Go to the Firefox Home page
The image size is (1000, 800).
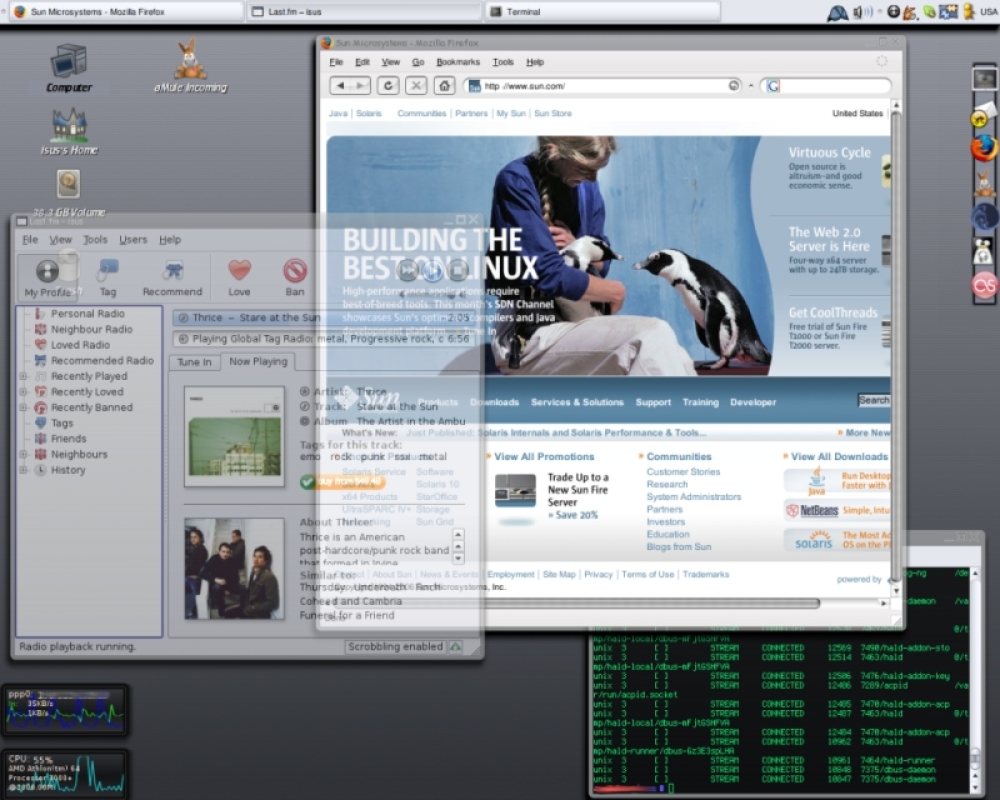444,85
